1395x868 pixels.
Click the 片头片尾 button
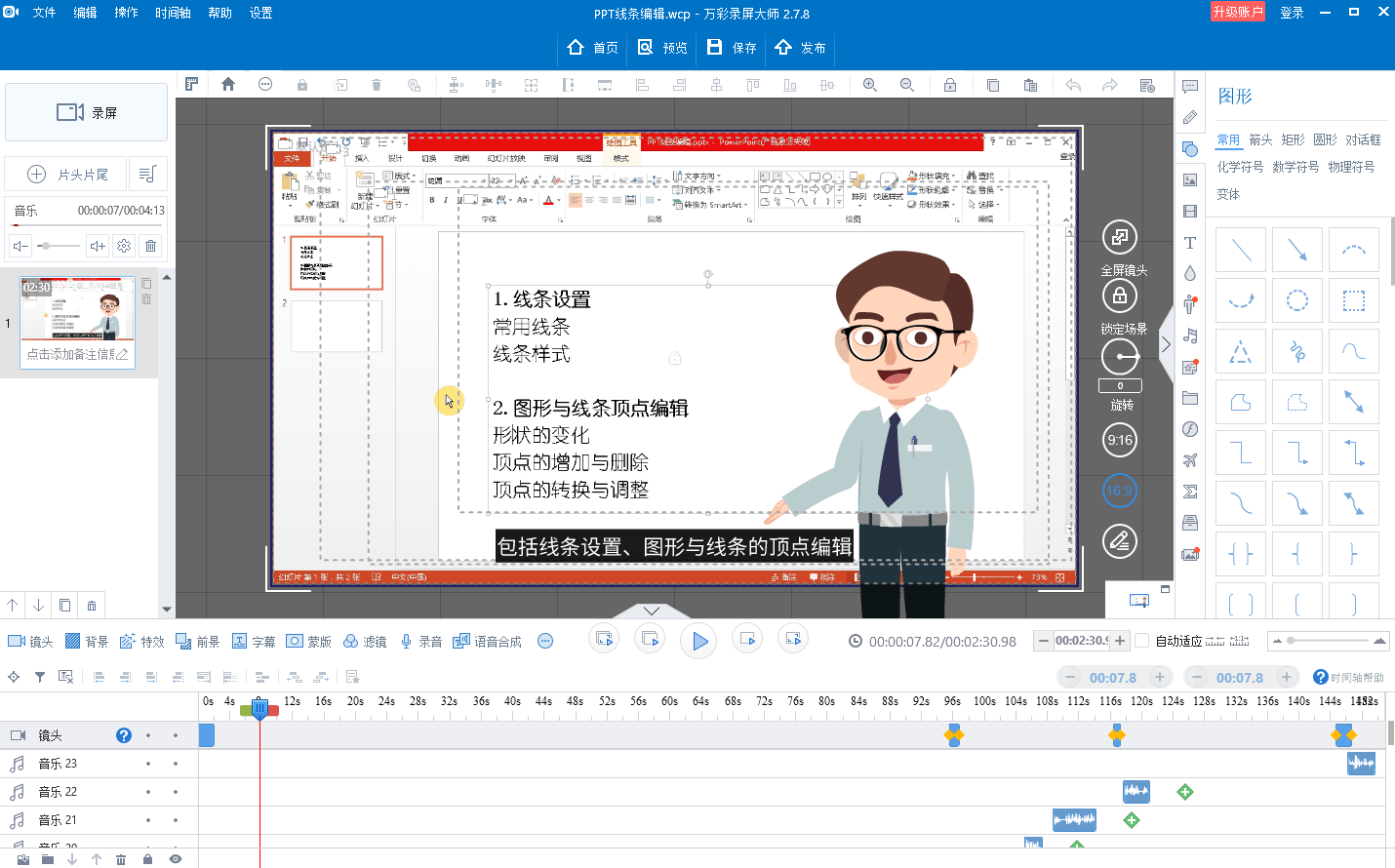pos(65,174)
